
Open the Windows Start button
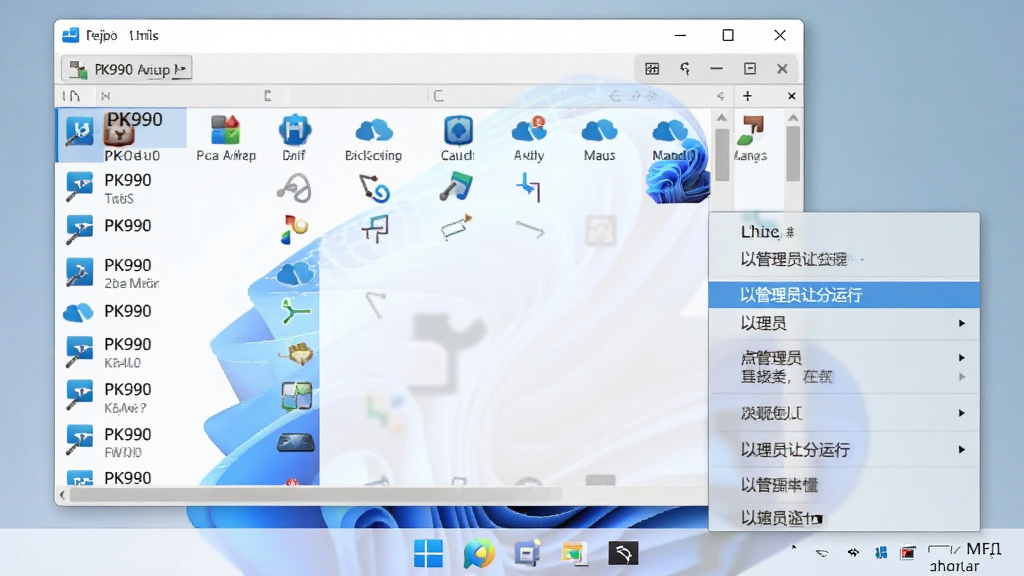pyautogui.click(x=428, y=554)
